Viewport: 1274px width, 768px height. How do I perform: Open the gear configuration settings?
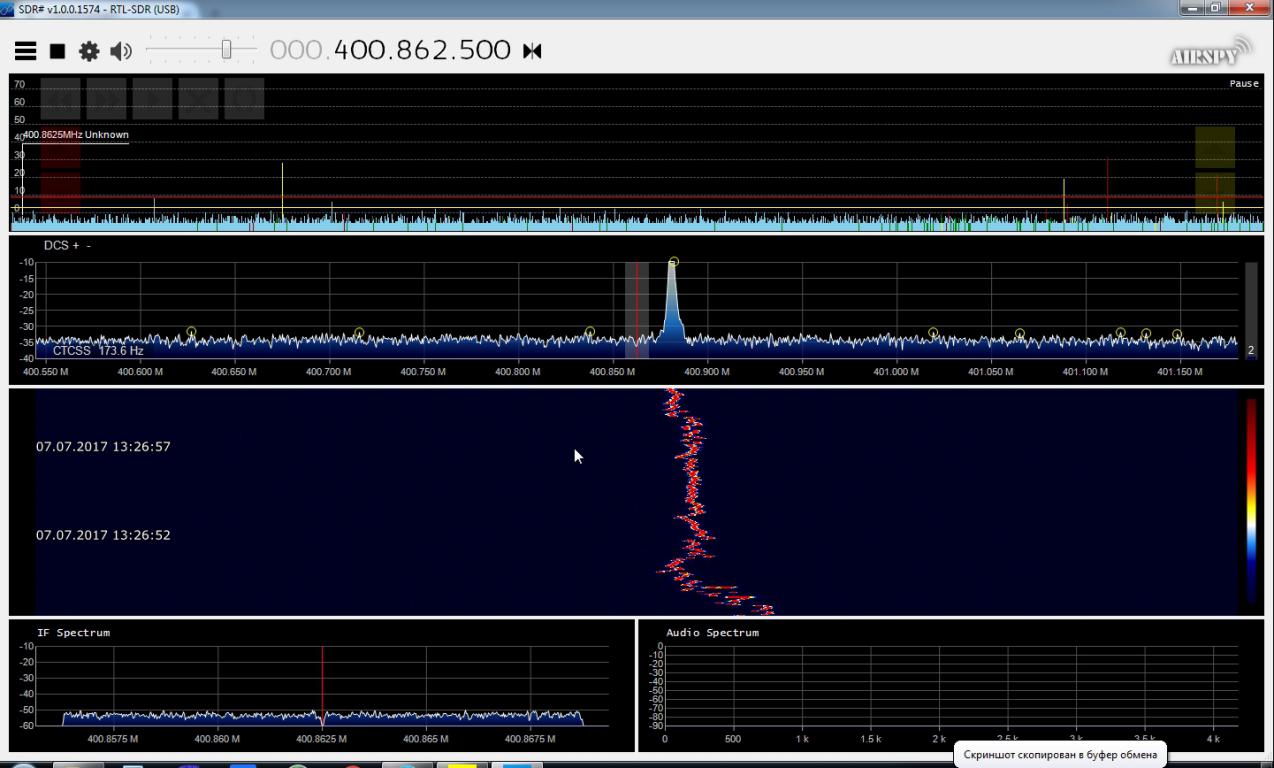89,51
